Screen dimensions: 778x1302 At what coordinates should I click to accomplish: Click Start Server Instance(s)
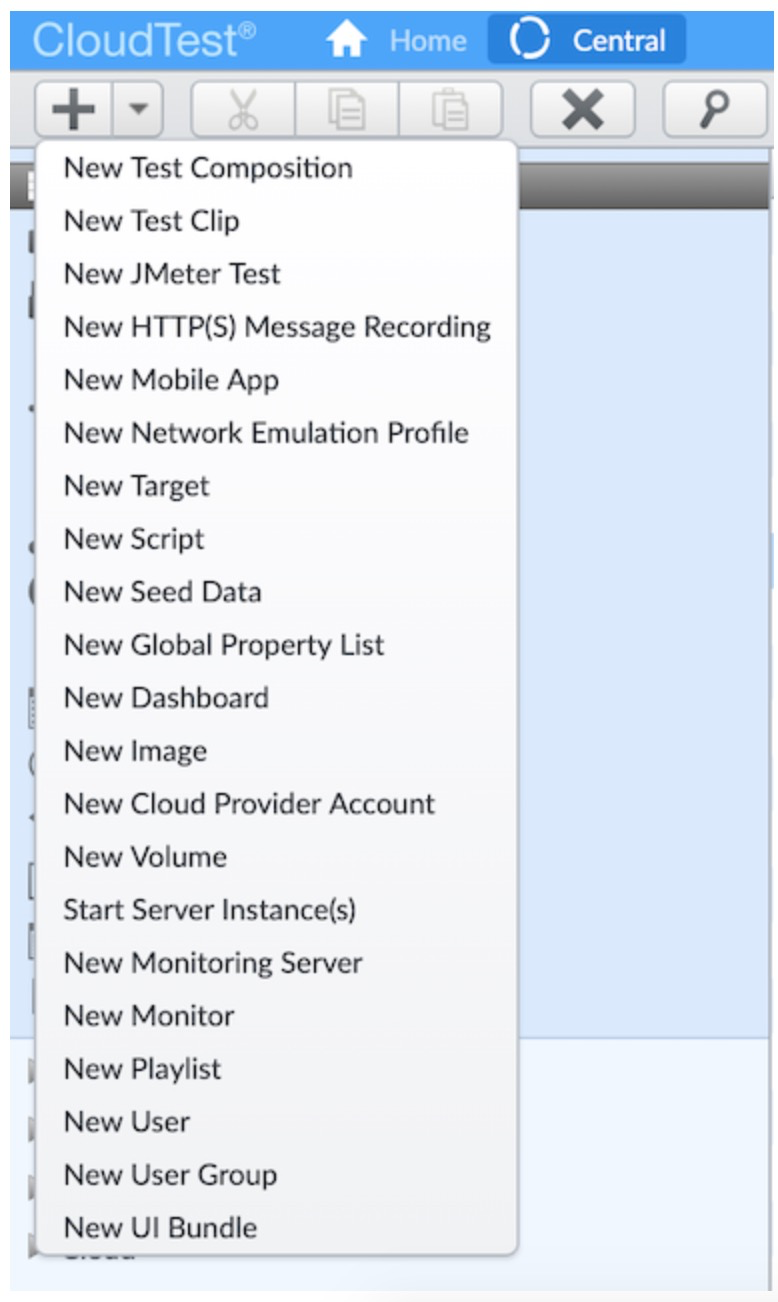tap(210, 910)
